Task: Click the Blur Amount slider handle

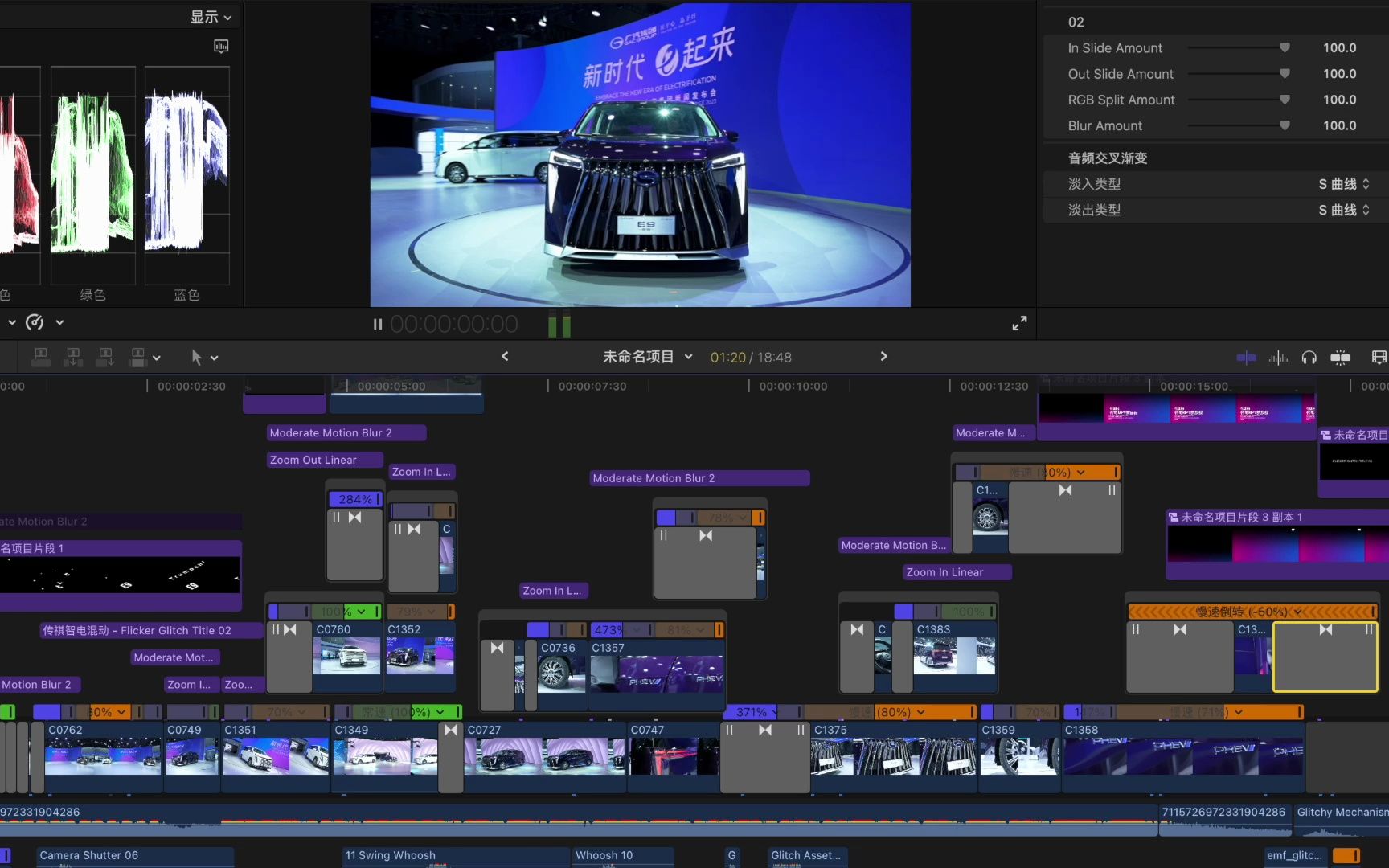Action: 1285,125
